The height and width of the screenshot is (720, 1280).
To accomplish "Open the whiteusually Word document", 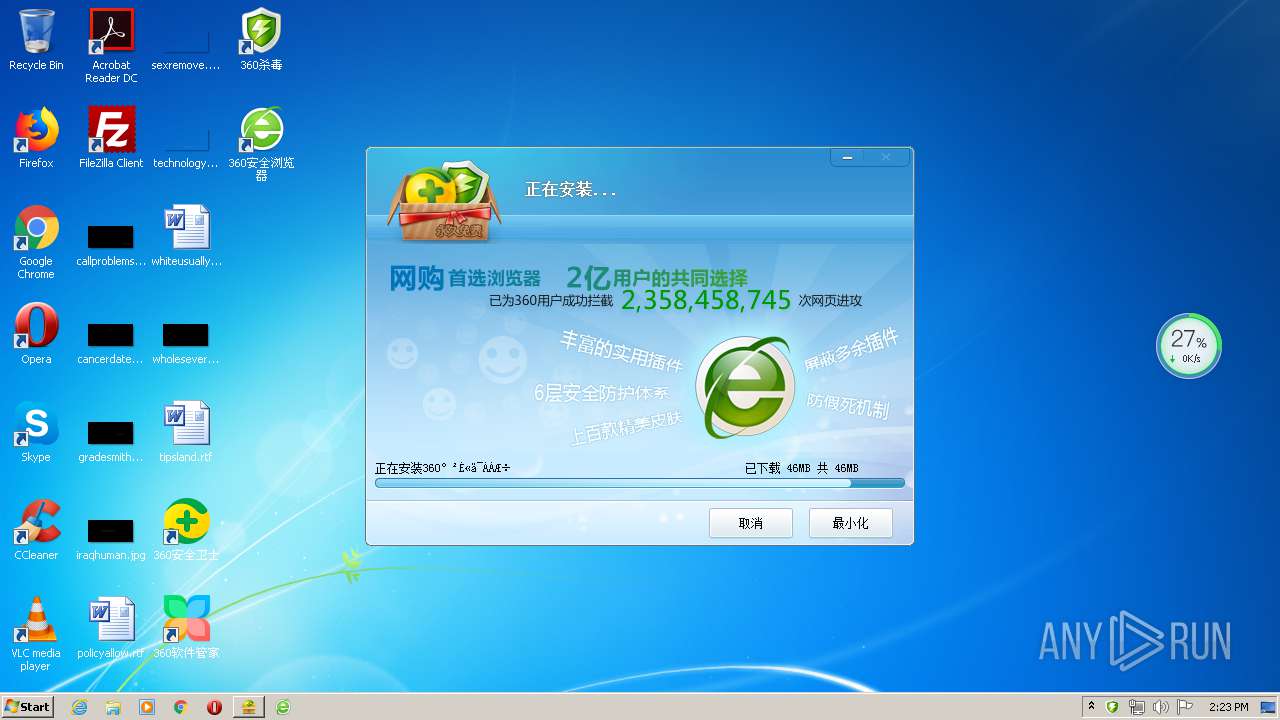I will click(187, 237).
